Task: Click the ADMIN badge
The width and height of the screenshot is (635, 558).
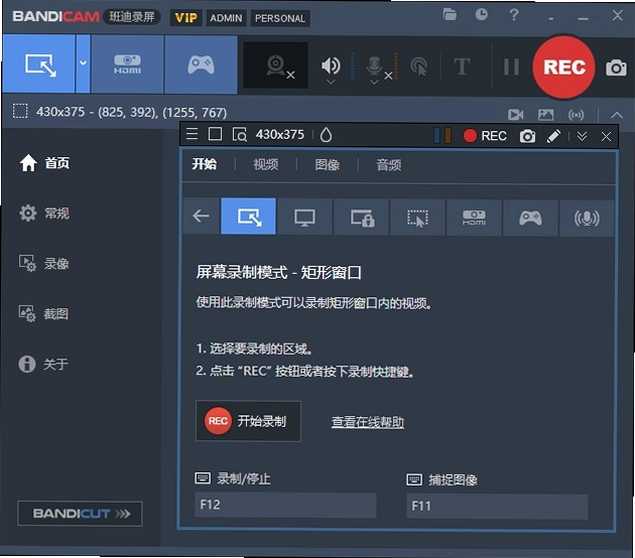Action: 226,18
